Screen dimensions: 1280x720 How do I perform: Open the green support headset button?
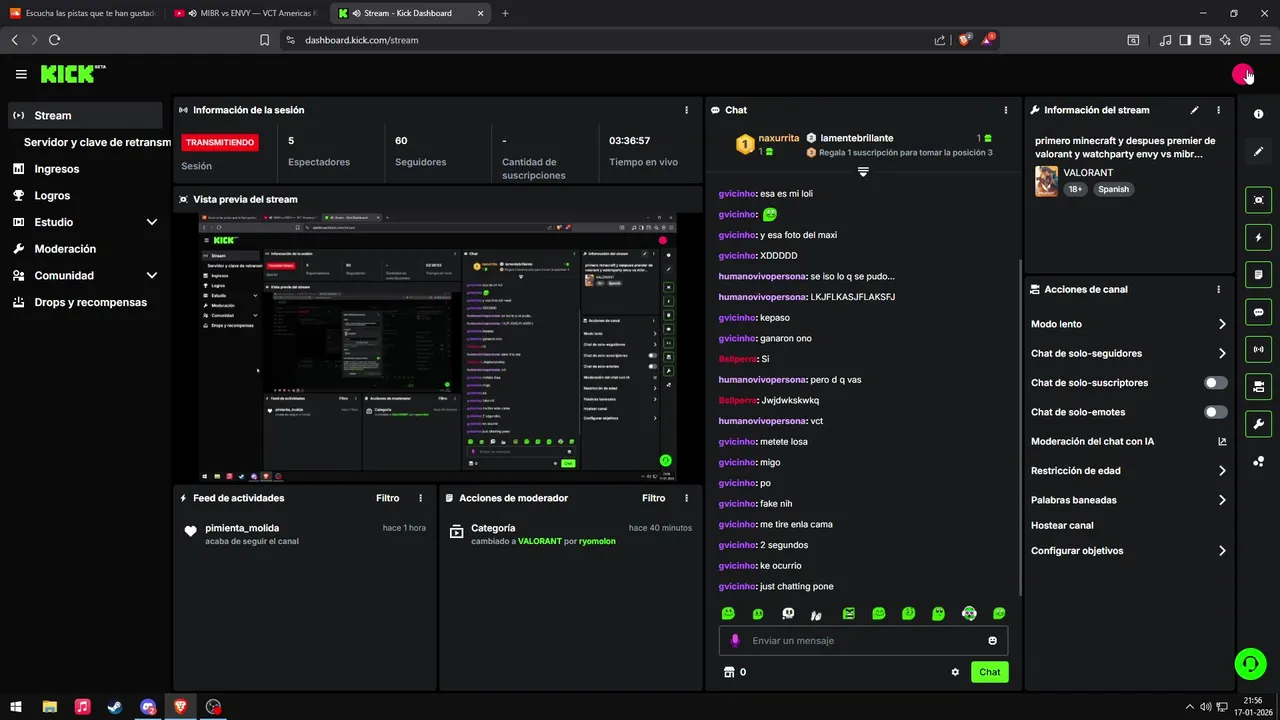1250,663
